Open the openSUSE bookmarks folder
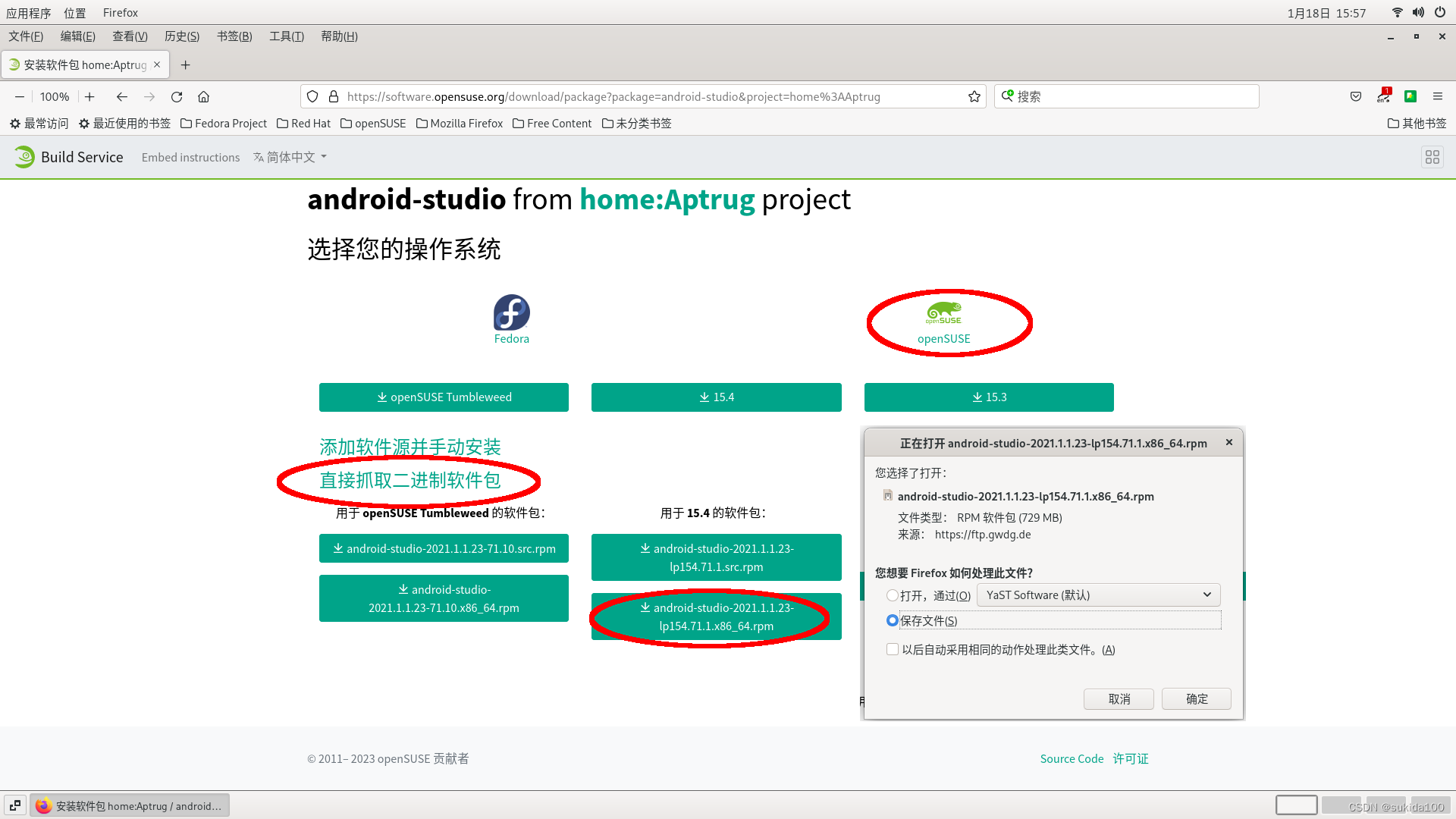The width and height of the screenshot is (1456, 819). tap(373, 124)
